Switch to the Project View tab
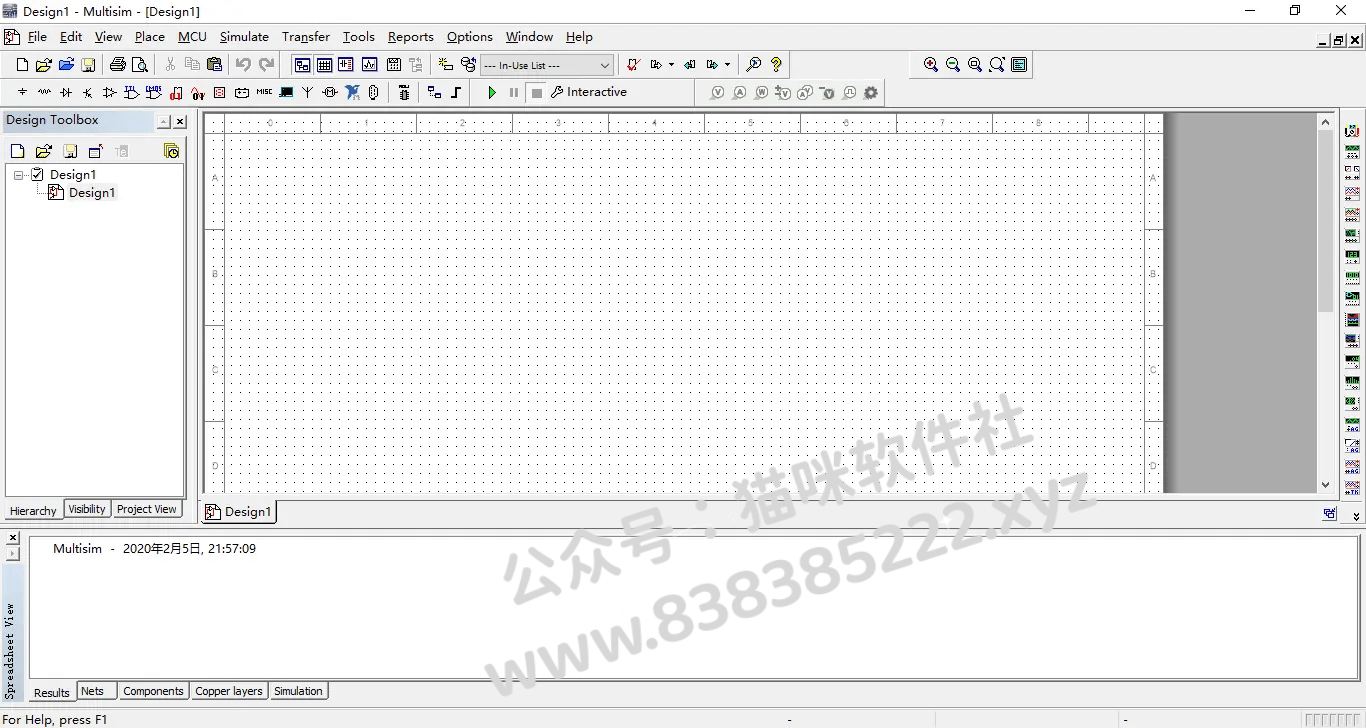The height and width of the screenshot is (728, 1366). pos(147,509)
